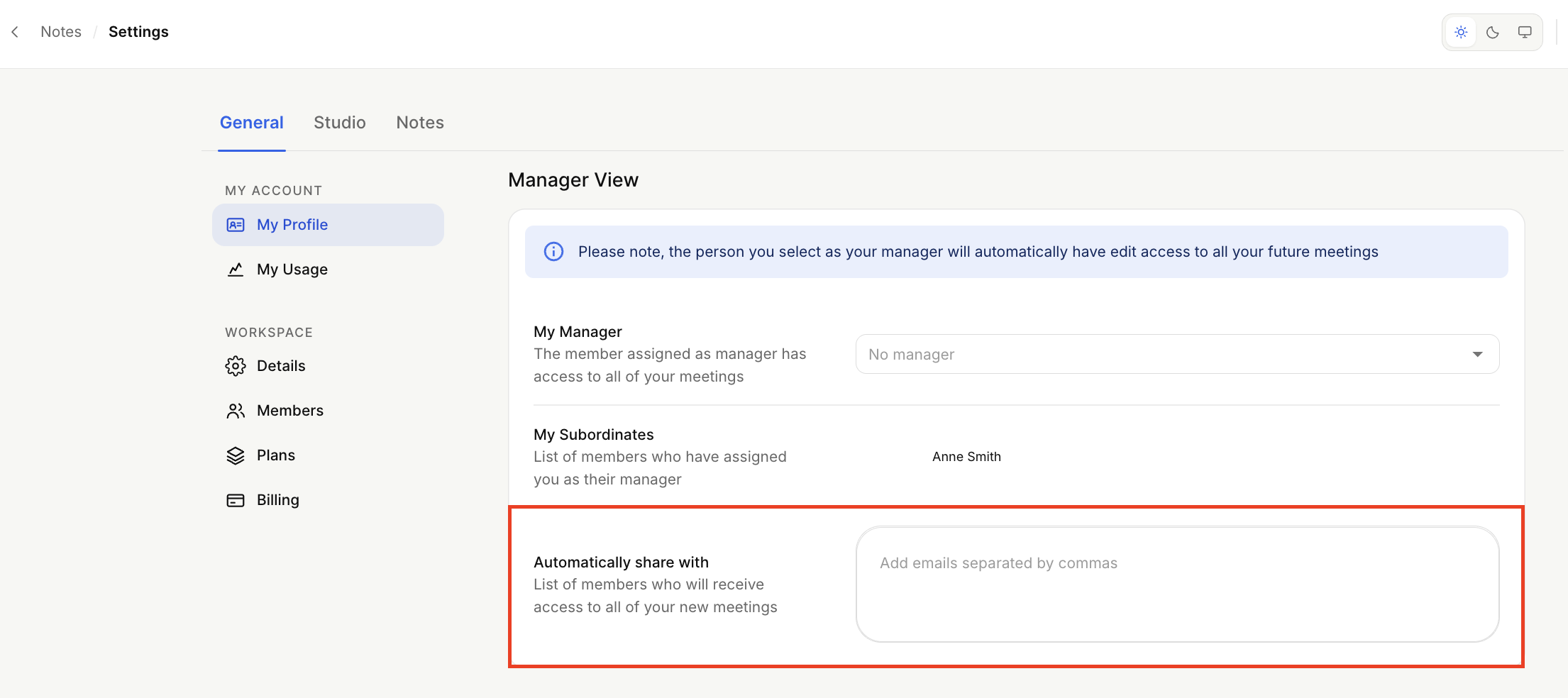Click the info icon in the notice
This screenshot has width=1568, height=698.
[x=553, y=252]
